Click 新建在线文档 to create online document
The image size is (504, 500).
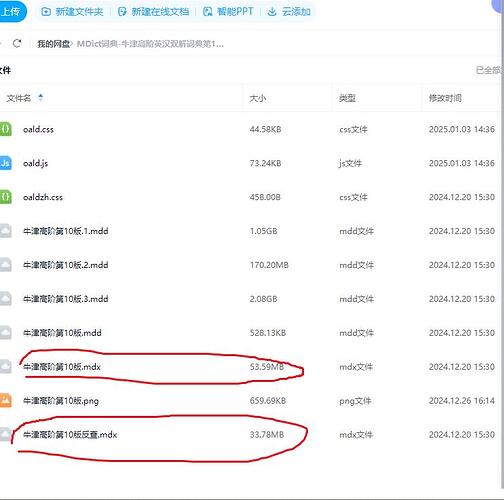click(153, 12)
